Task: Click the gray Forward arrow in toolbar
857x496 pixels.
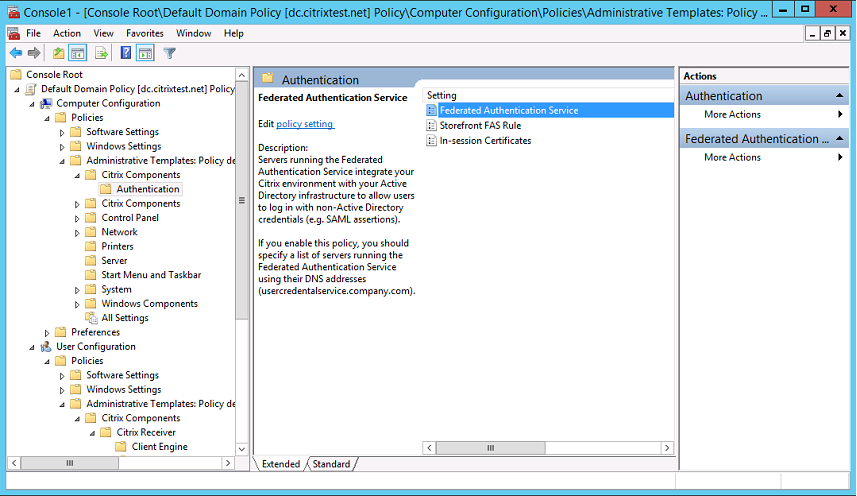Action: click(x=34, y=53)
